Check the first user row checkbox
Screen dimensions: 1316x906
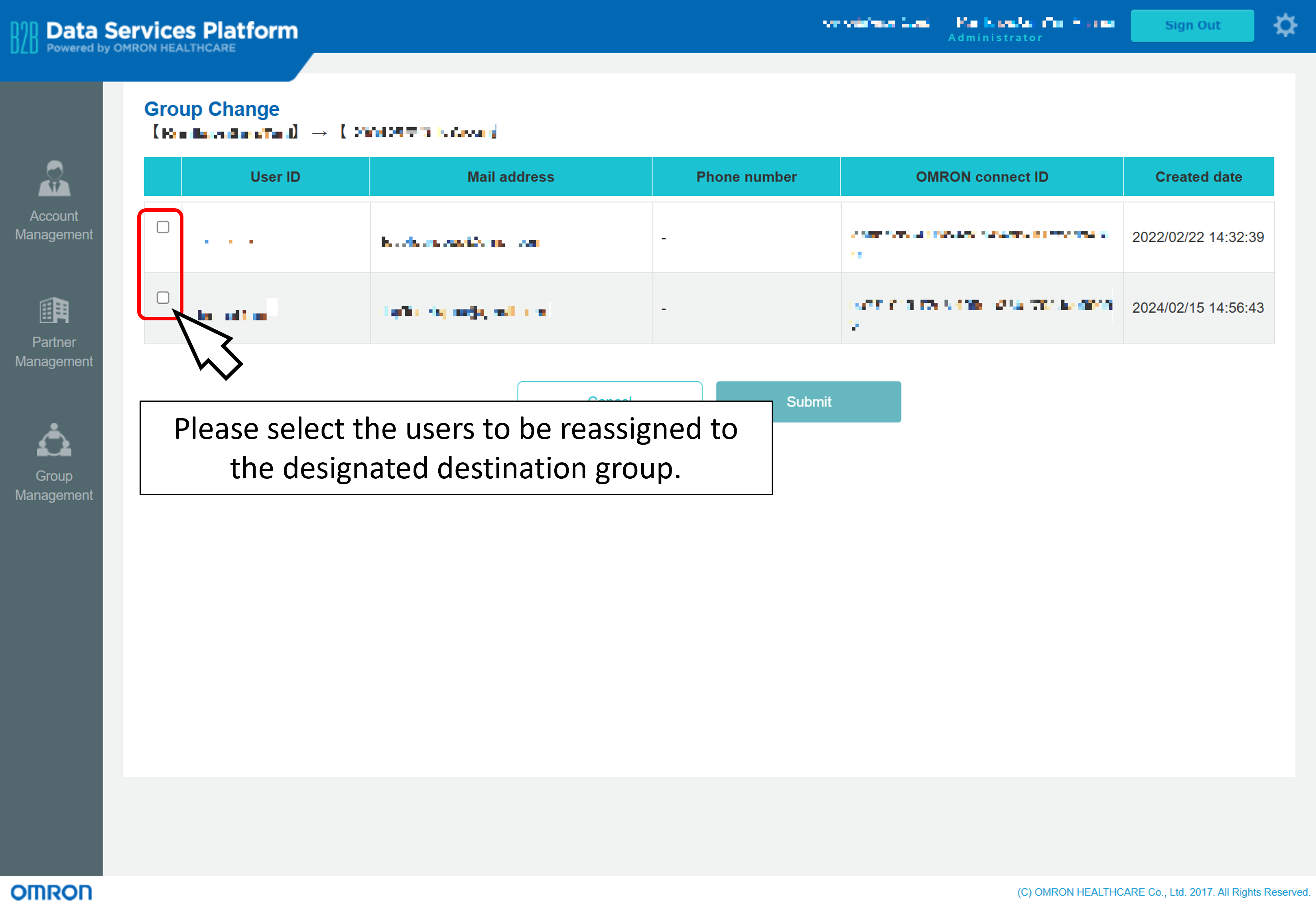coord(163,227)
